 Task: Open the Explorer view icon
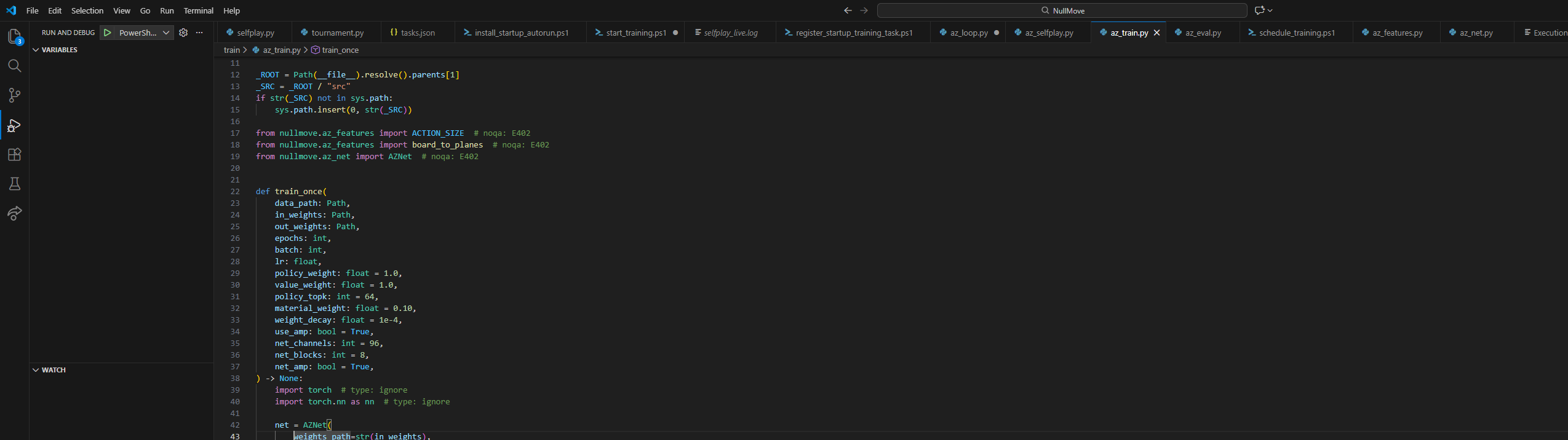(14, 36)
